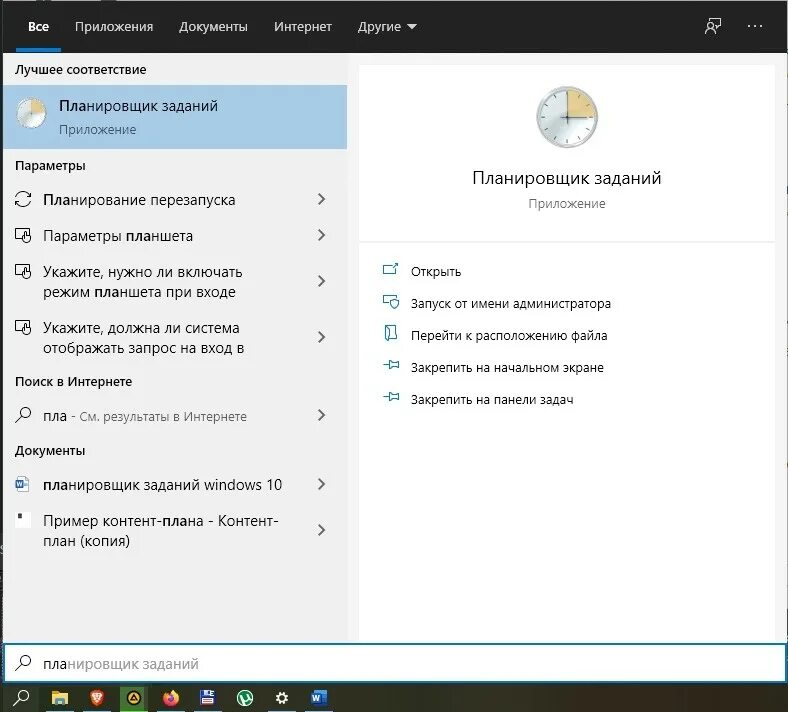Open Планировщик заданий best match result

click(x=175, y=117)
